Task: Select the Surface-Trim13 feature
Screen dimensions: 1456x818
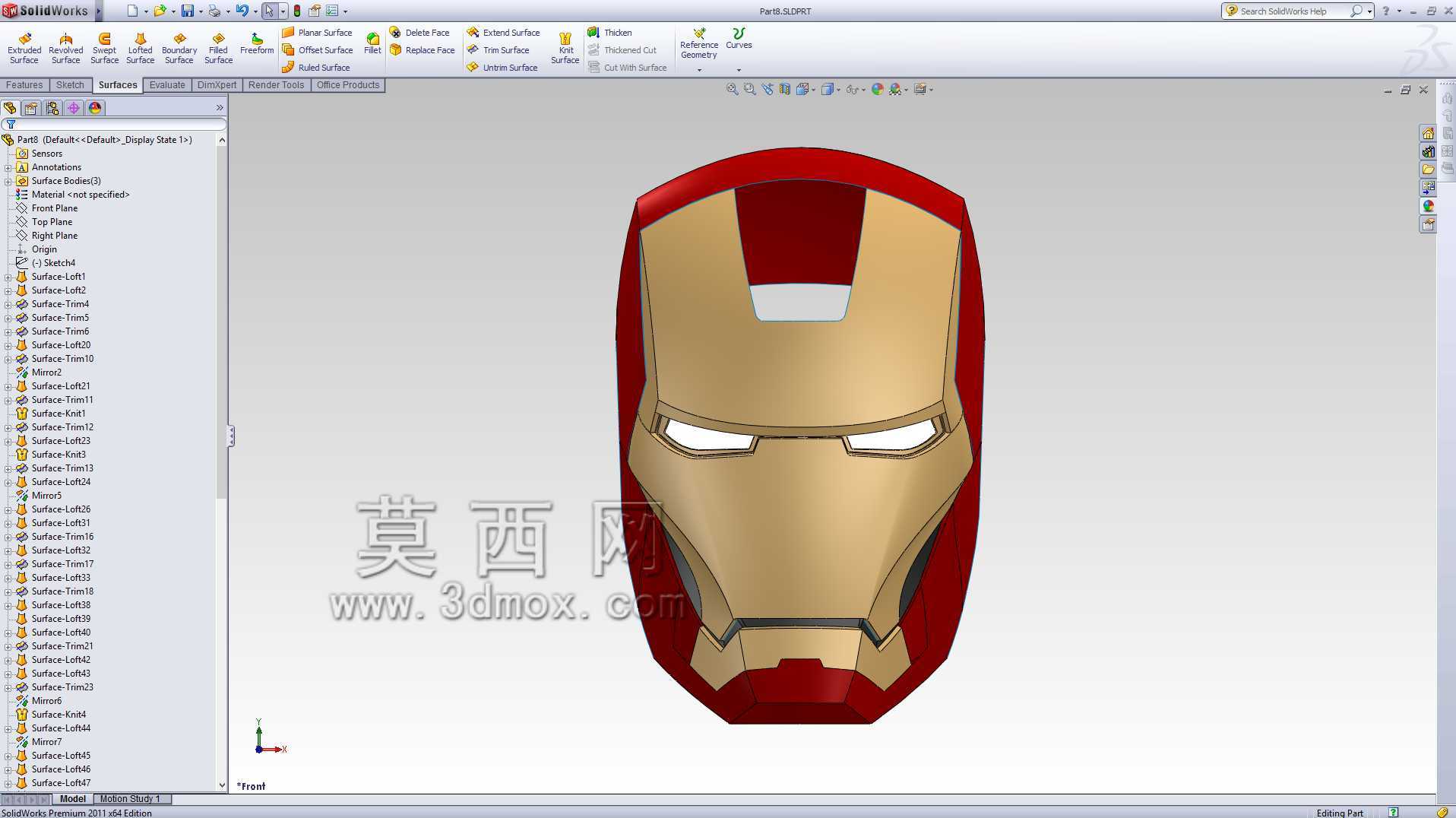Action: [62, 468]
